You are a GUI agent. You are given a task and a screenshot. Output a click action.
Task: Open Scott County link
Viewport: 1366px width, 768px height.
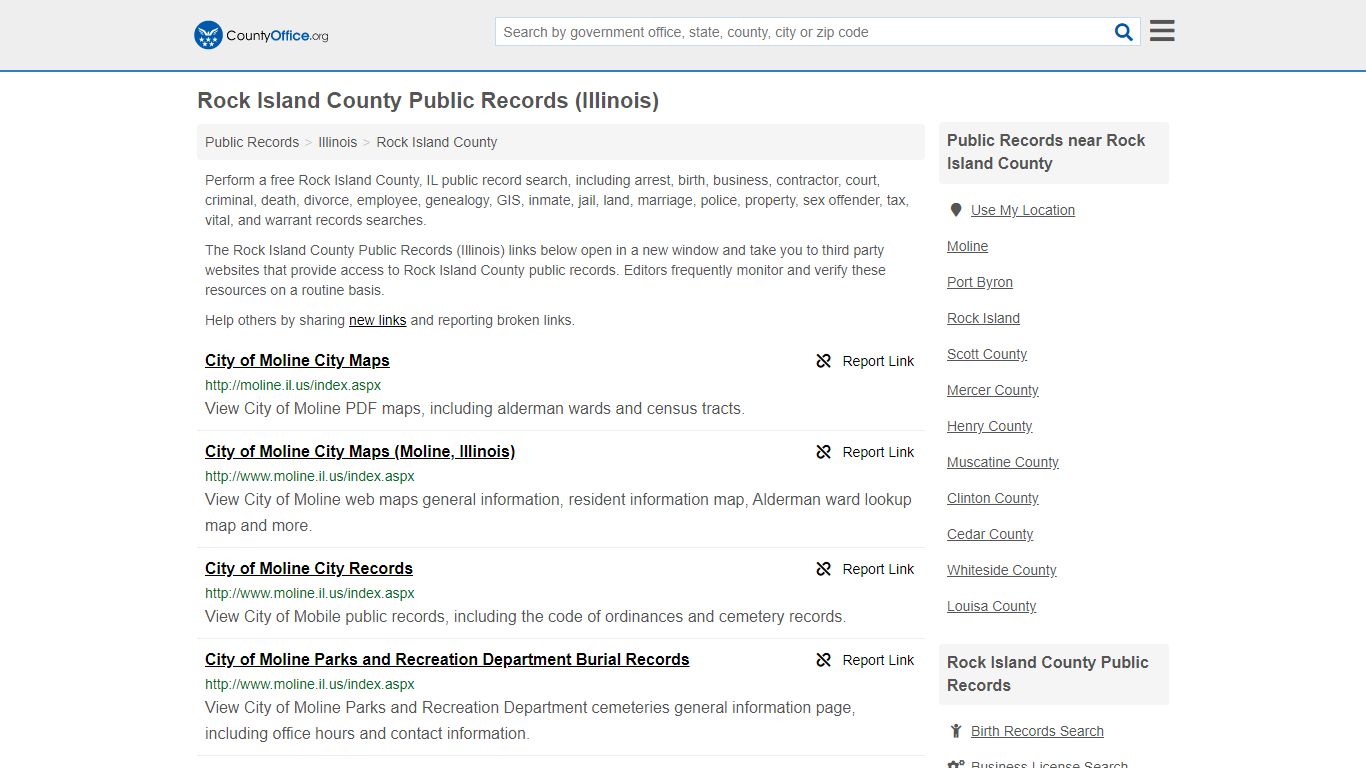pos(987,354)
